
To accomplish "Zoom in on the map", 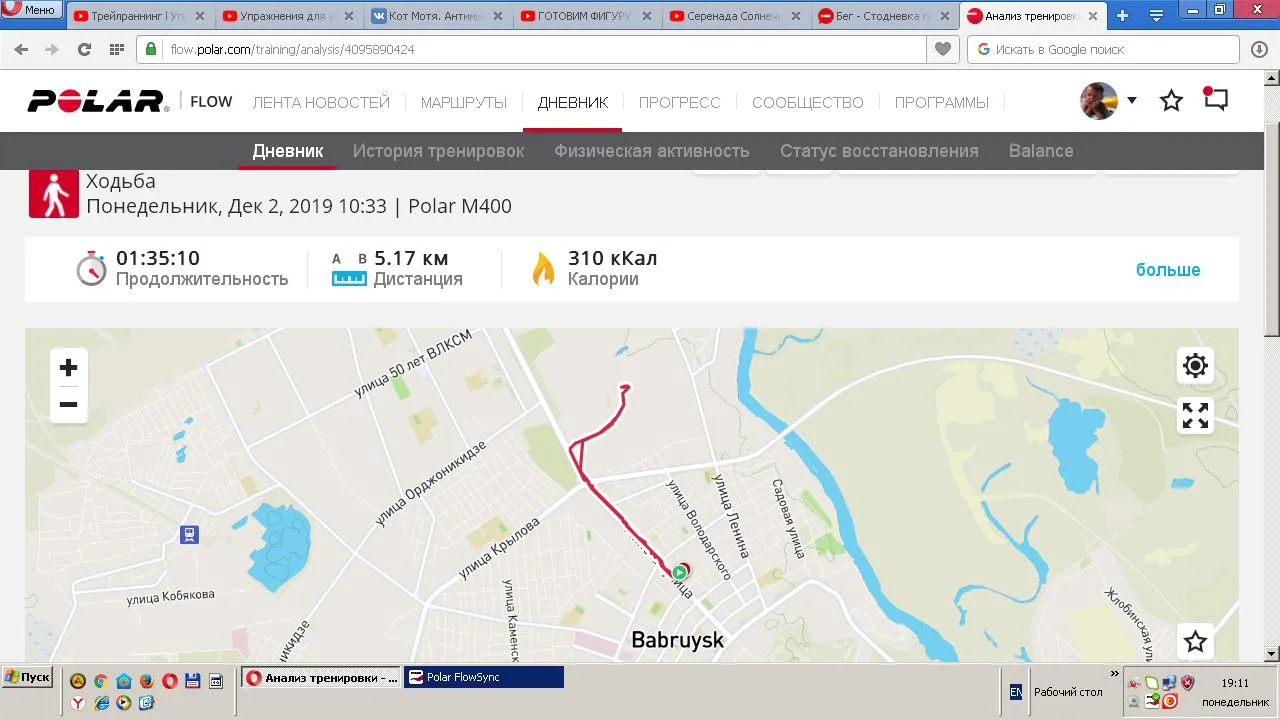I will pyautogui.click(x=68, y=368).
